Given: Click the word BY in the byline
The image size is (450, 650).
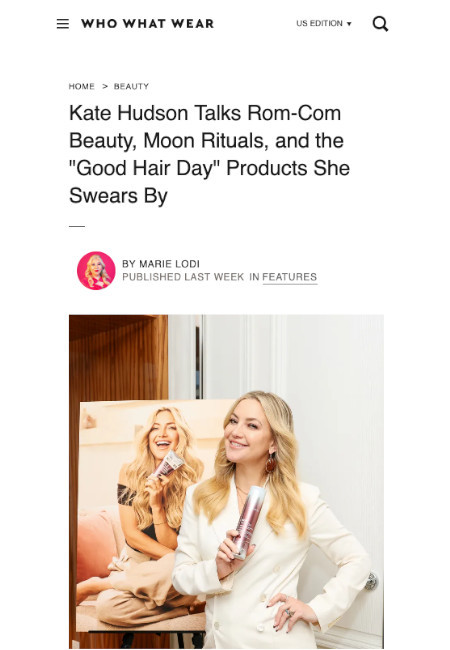Looking at the screenshot, I should (129, 264).
